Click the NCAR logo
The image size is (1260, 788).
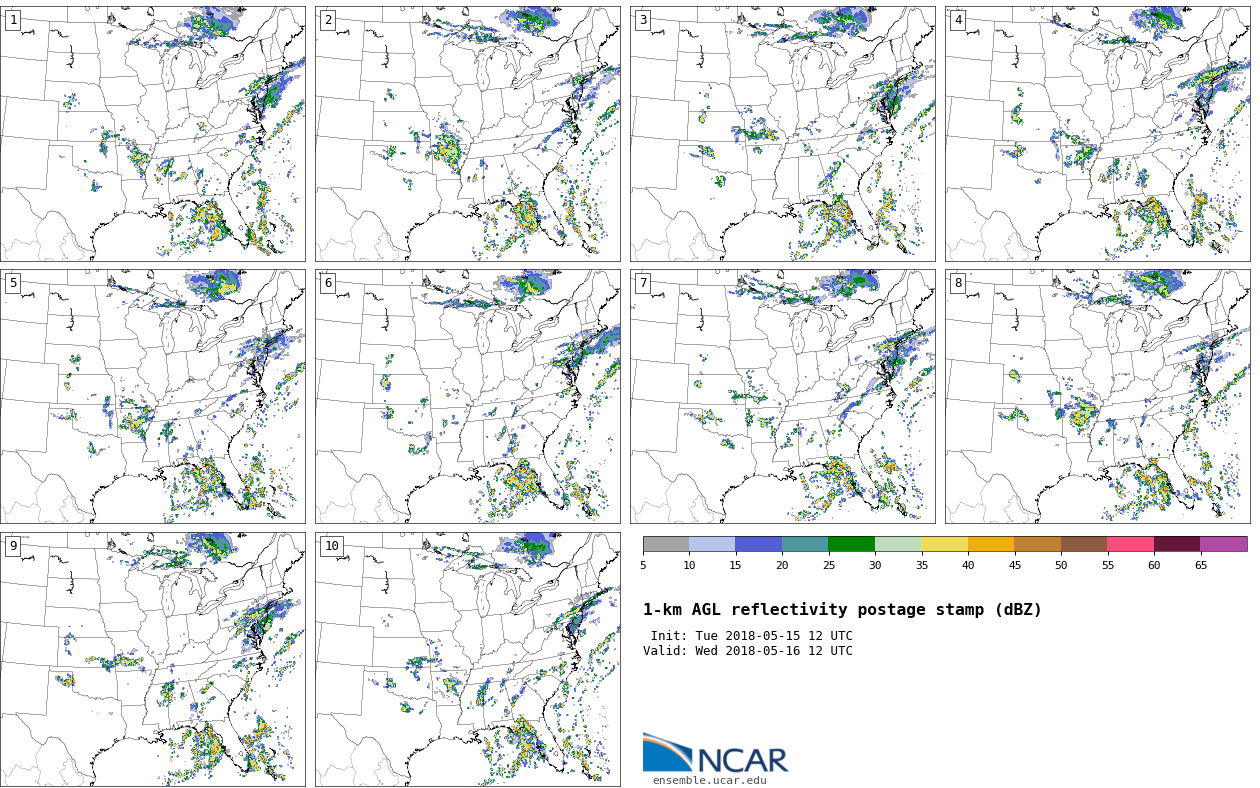[715, 754]
